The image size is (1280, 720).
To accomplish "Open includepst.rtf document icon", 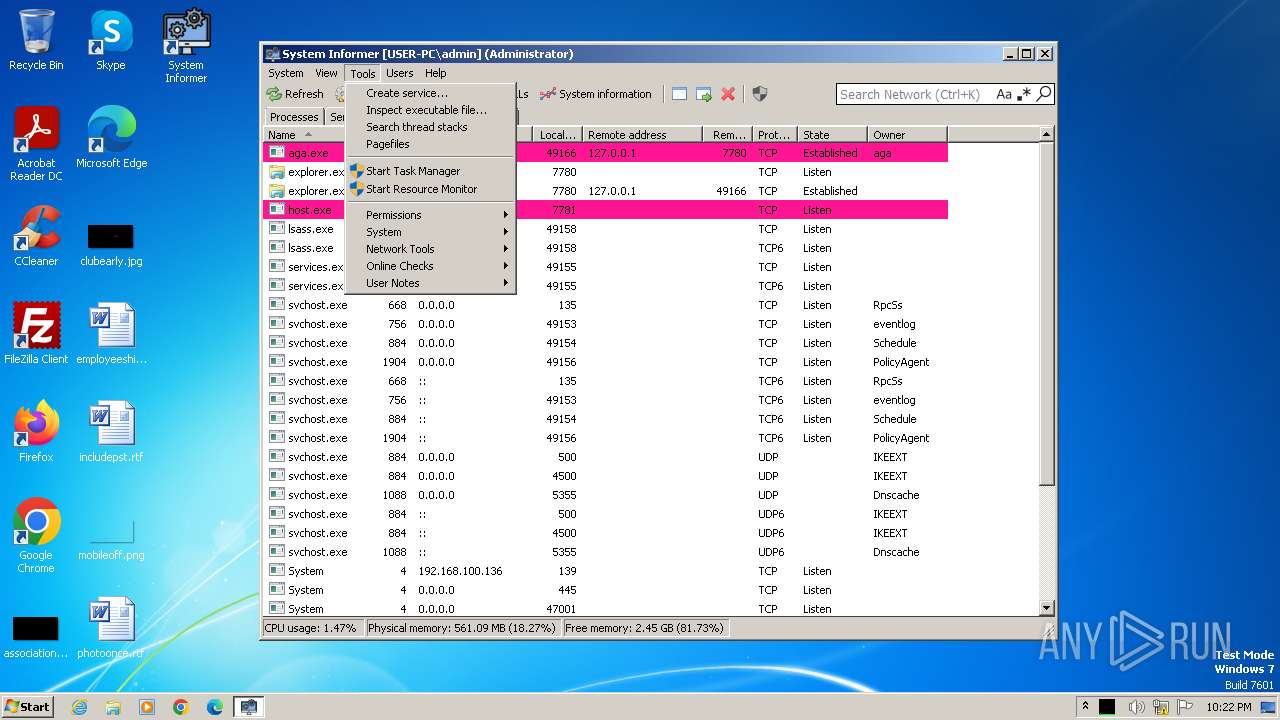I will [111, 431].
